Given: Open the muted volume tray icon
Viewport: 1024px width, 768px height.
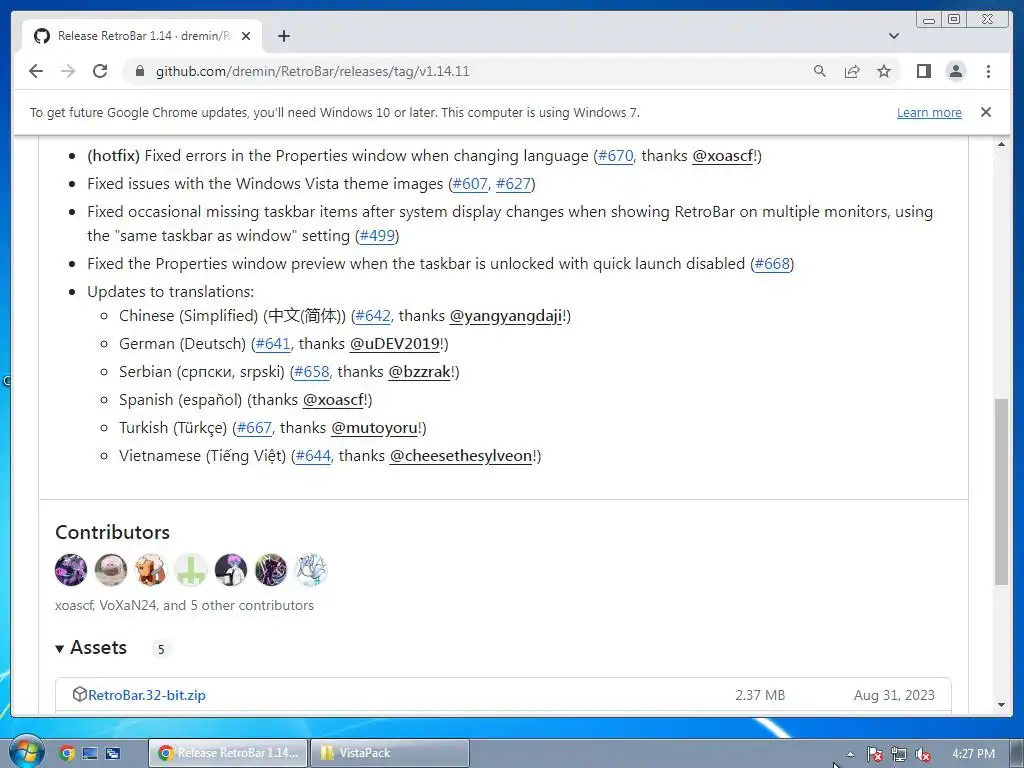Looking at the screenshot, I should click(923, 754).
